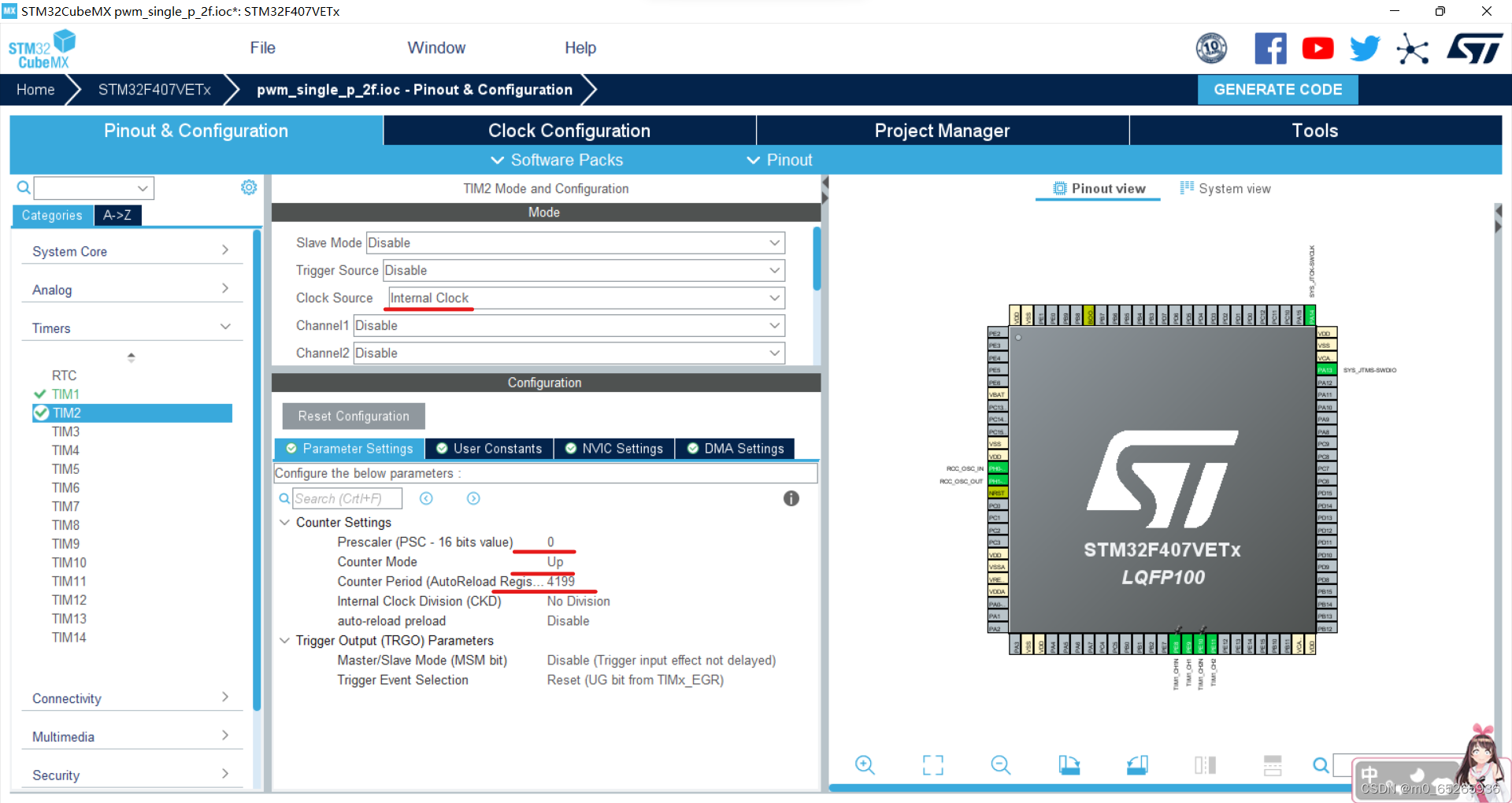
Task: Toggle vertical split view icon
Action: pyautogui.click(x=1205, y=764)
